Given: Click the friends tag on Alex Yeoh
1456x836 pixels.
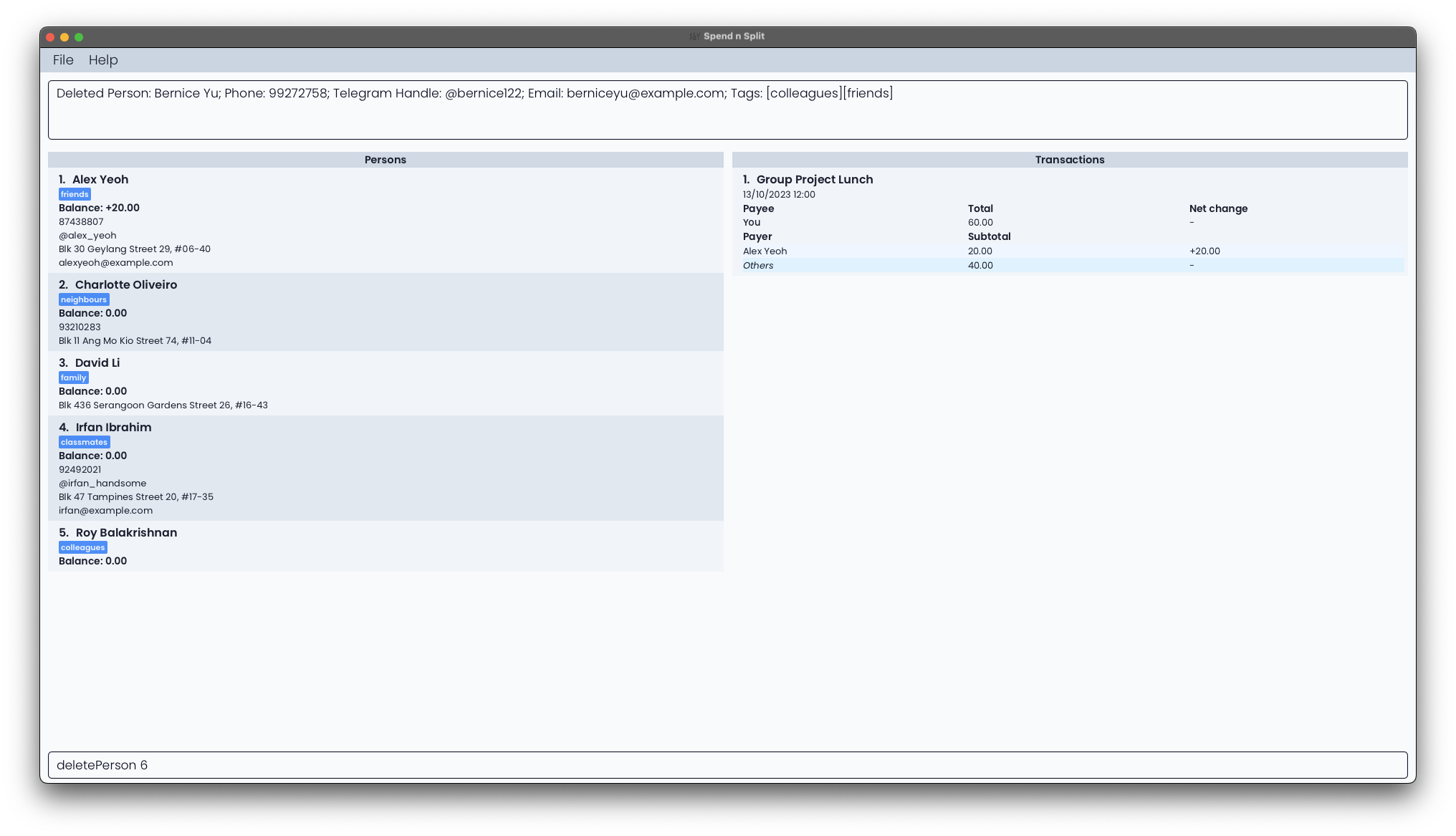Looking at the screenshot, I should (x=74, y=194).
